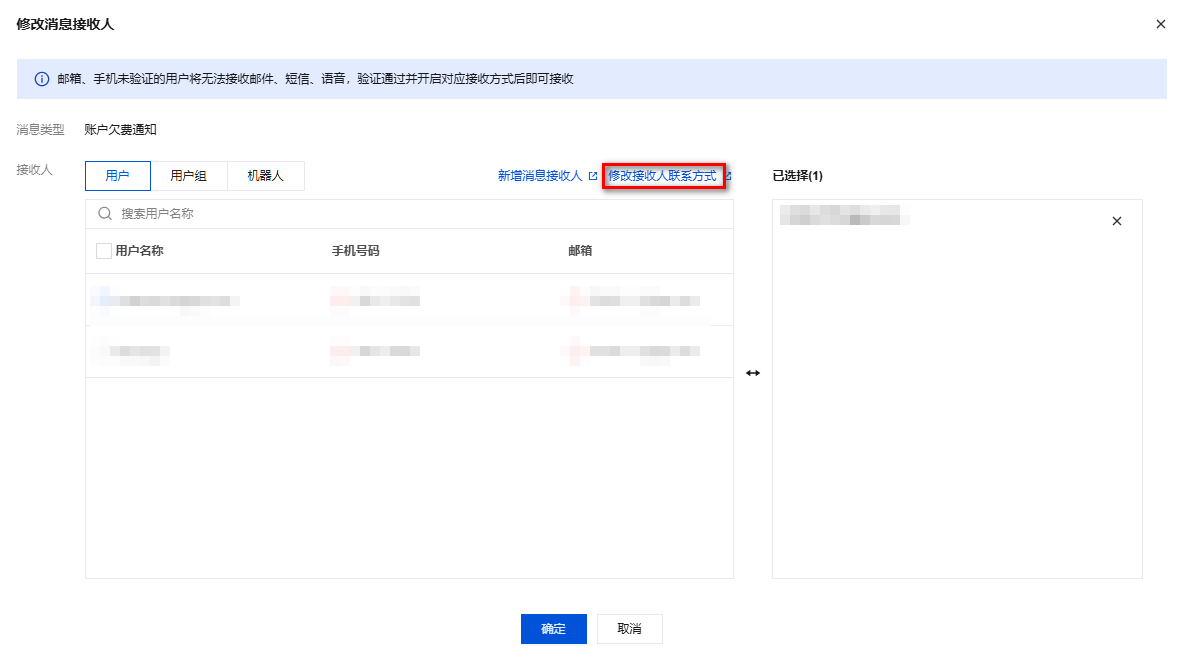
Task: Click the external-link icon beside 新增消息接收人
Action: coord(593,176)
